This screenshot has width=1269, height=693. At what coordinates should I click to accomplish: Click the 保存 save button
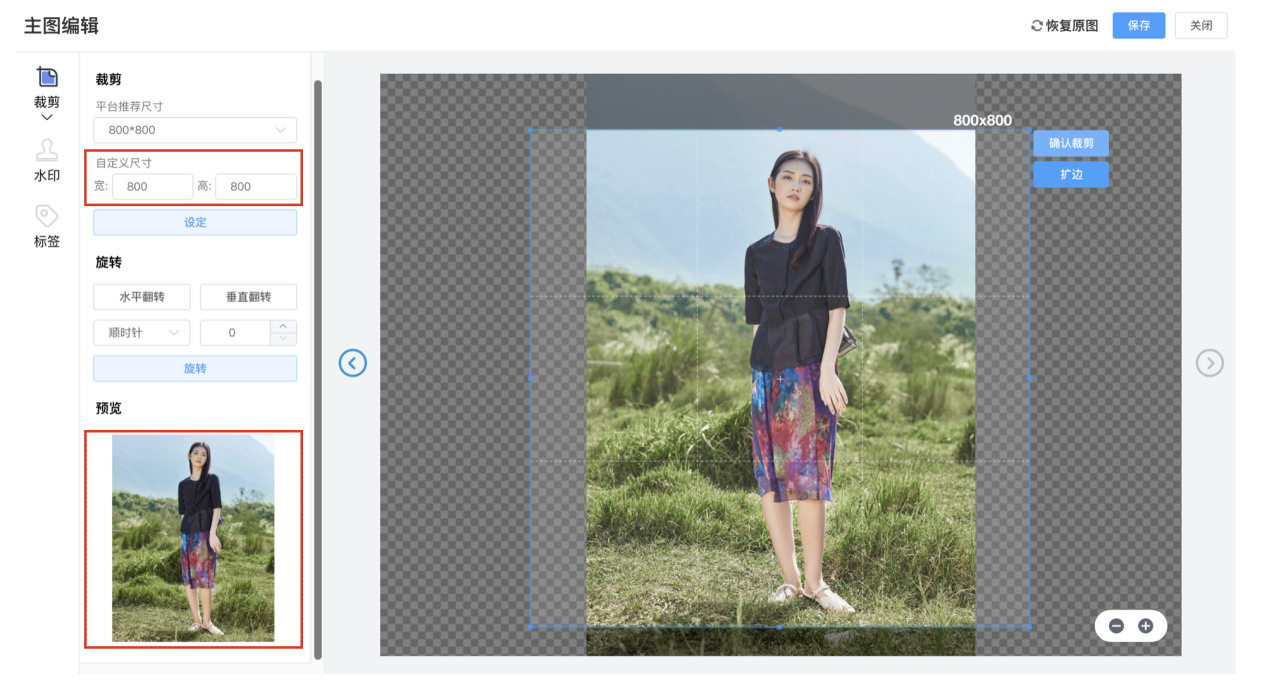[x=1139, y=26]
